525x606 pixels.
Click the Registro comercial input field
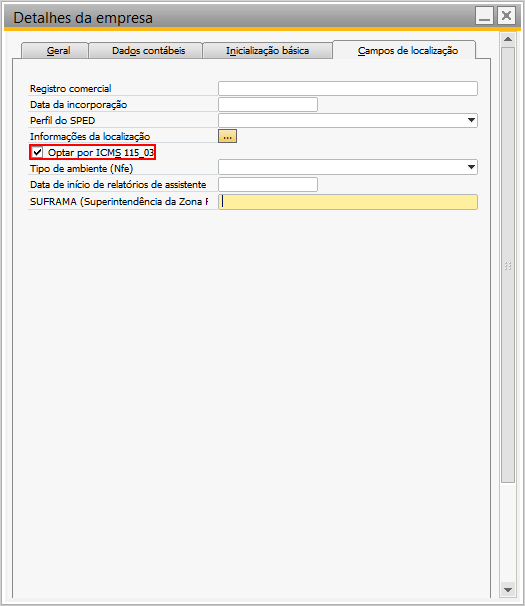pyautogui.click(x=348, y=89)
